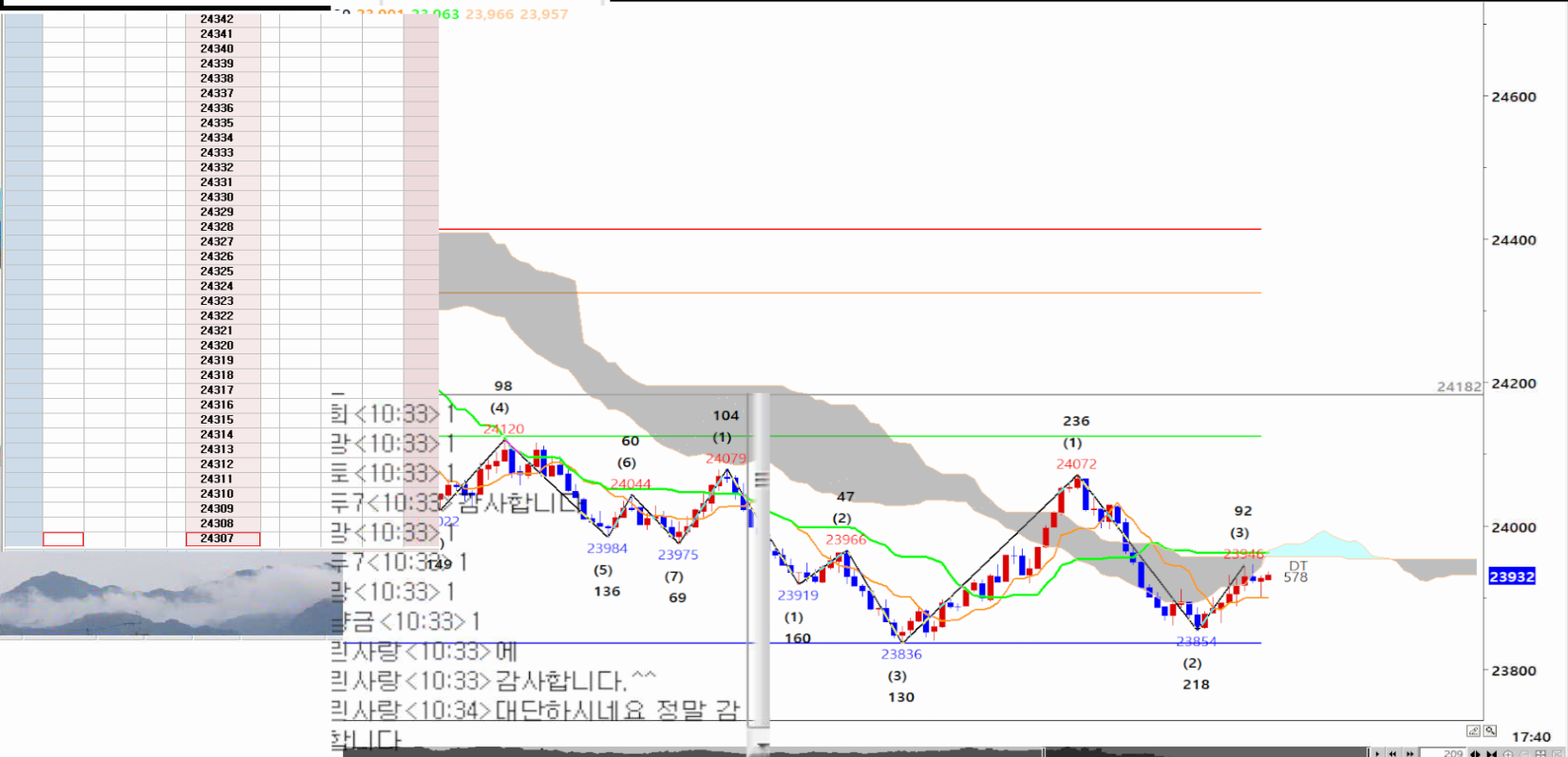The width and height of the screenshot is (1568, 757).
Task: Click the zoom-out minus circle icon
Action: coord(1524,753)
